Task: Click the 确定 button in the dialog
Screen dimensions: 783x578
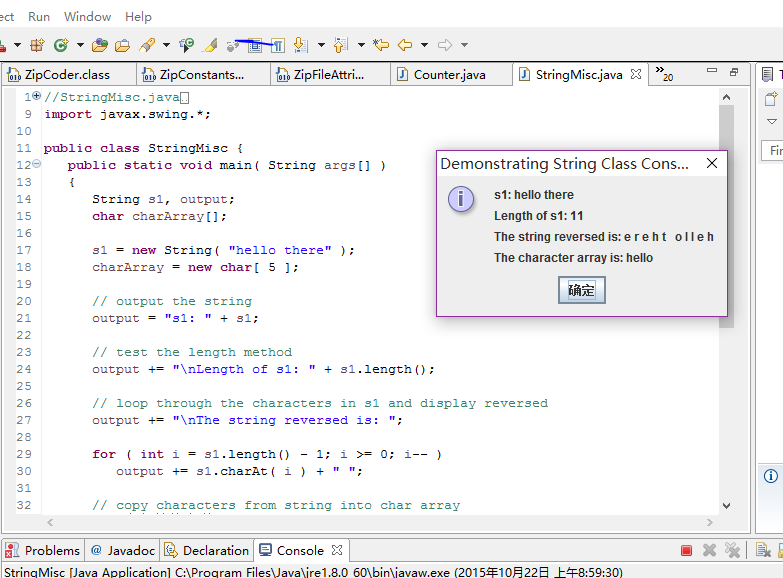Action: (582, 290)
